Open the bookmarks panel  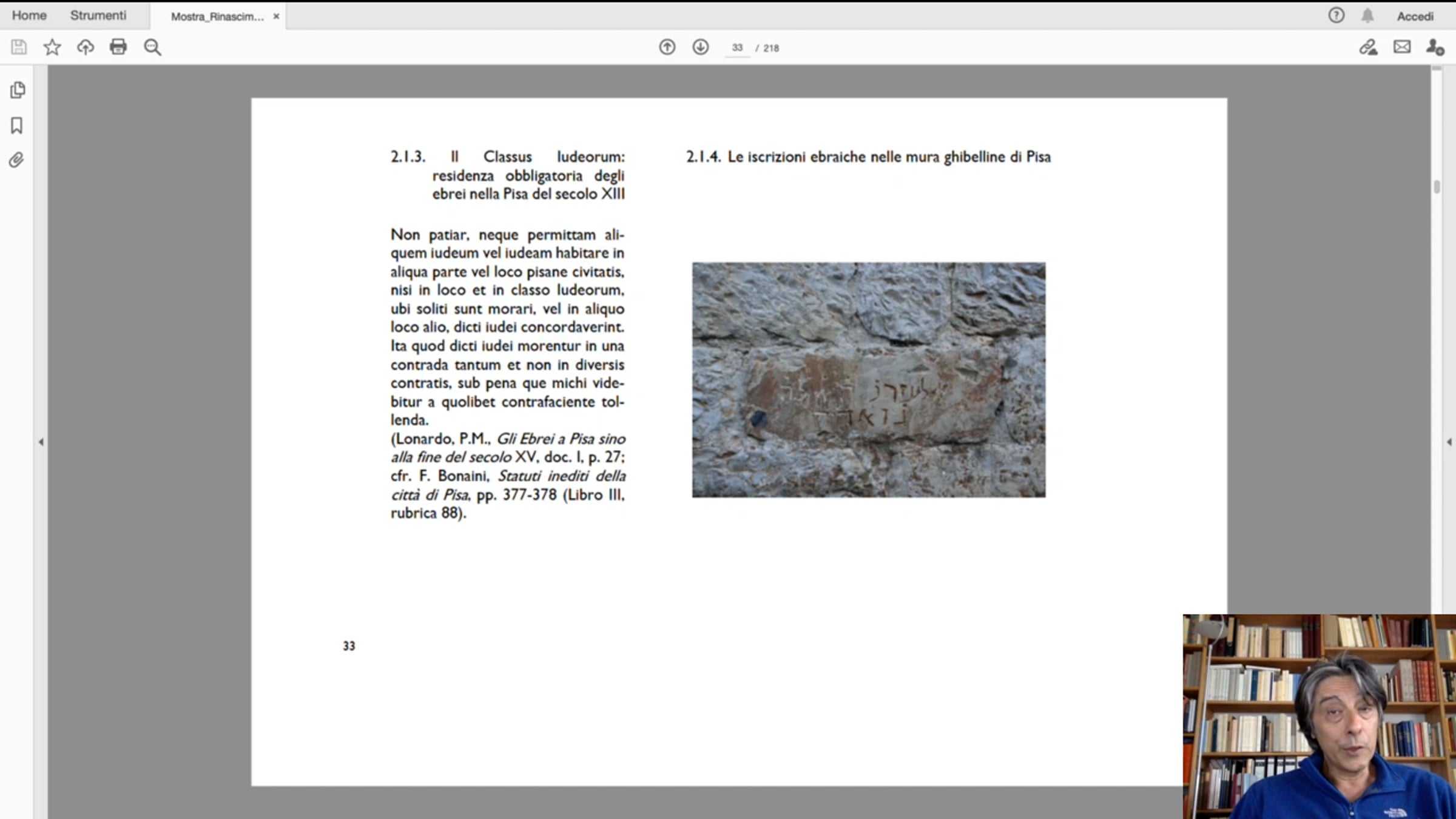tap(17, 126)
